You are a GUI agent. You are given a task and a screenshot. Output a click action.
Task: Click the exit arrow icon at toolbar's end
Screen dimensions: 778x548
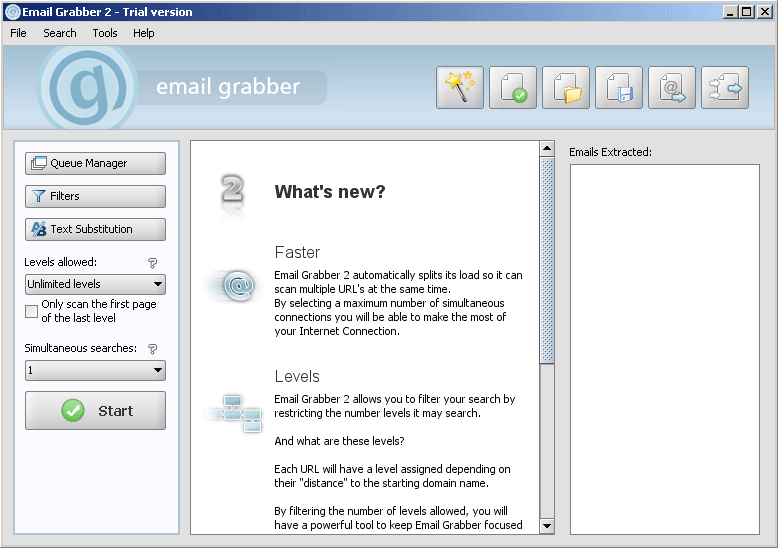[x=725, y=87]
